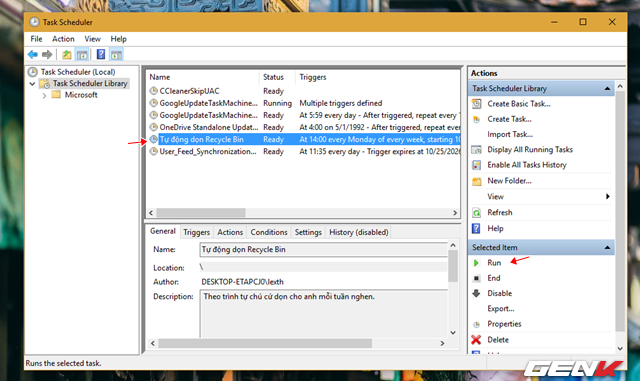Click the Forward arrow toolbar icon

pyautogui.click(x=47, y=54)
